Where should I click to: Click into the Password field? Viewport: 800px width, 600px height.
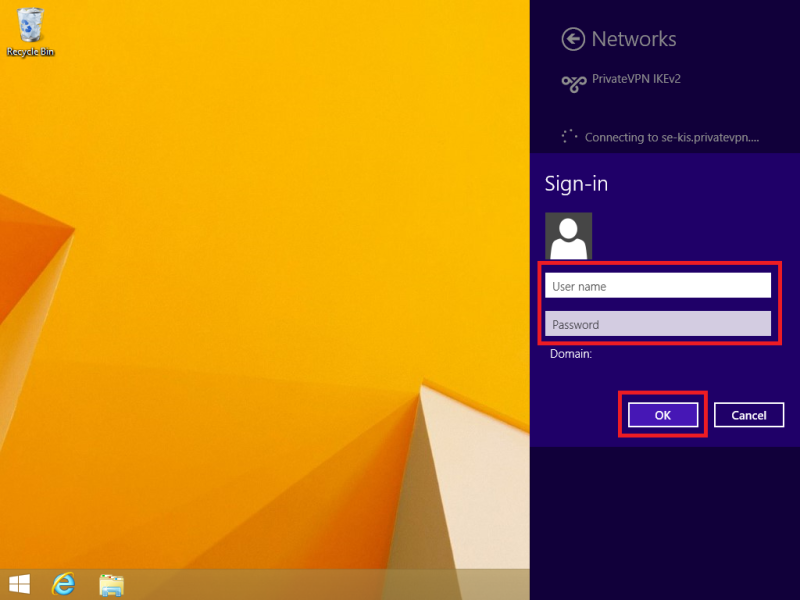[x=659, y=324]
